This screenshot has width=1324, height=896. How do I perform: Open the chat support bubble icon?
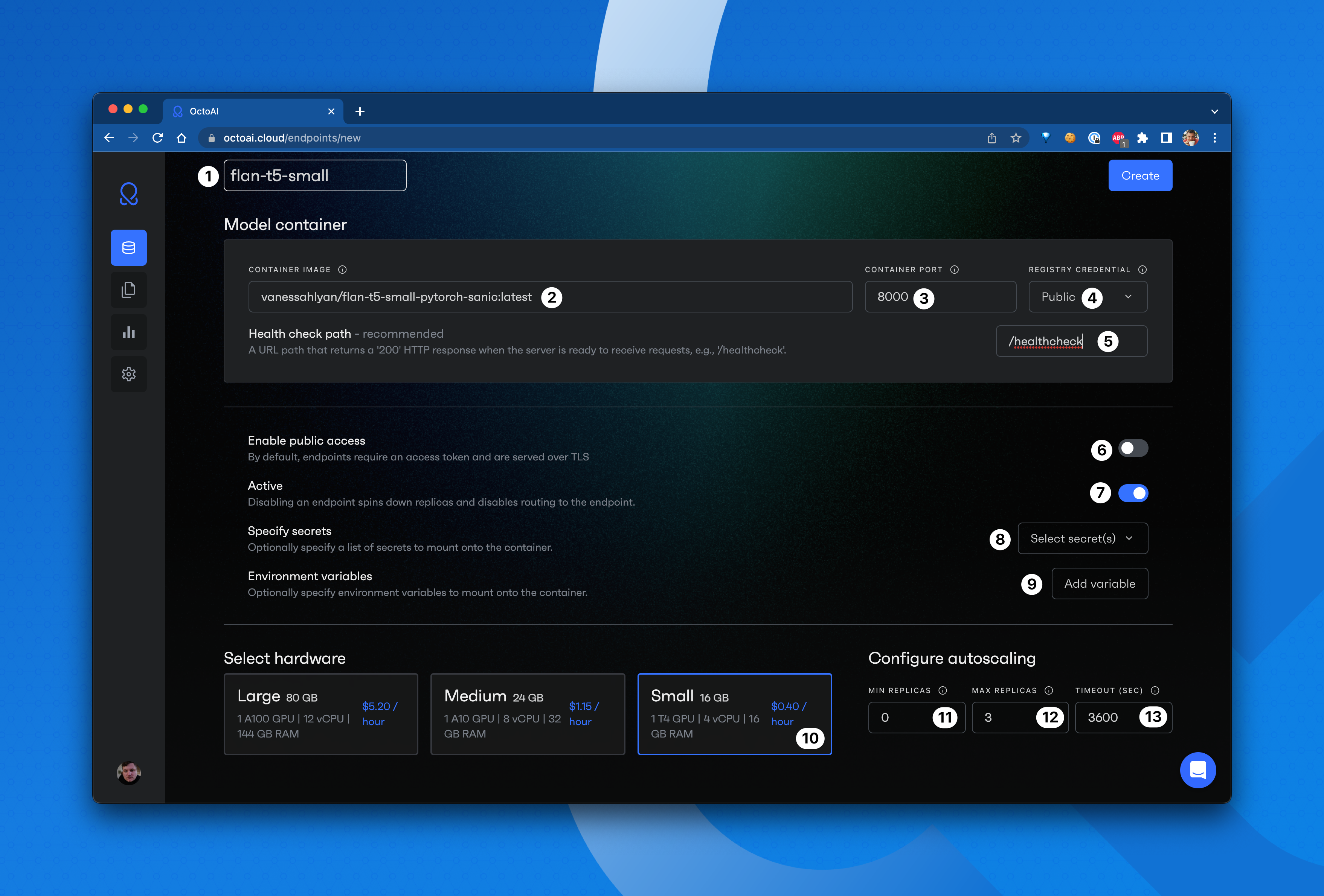click(1197, 770)
